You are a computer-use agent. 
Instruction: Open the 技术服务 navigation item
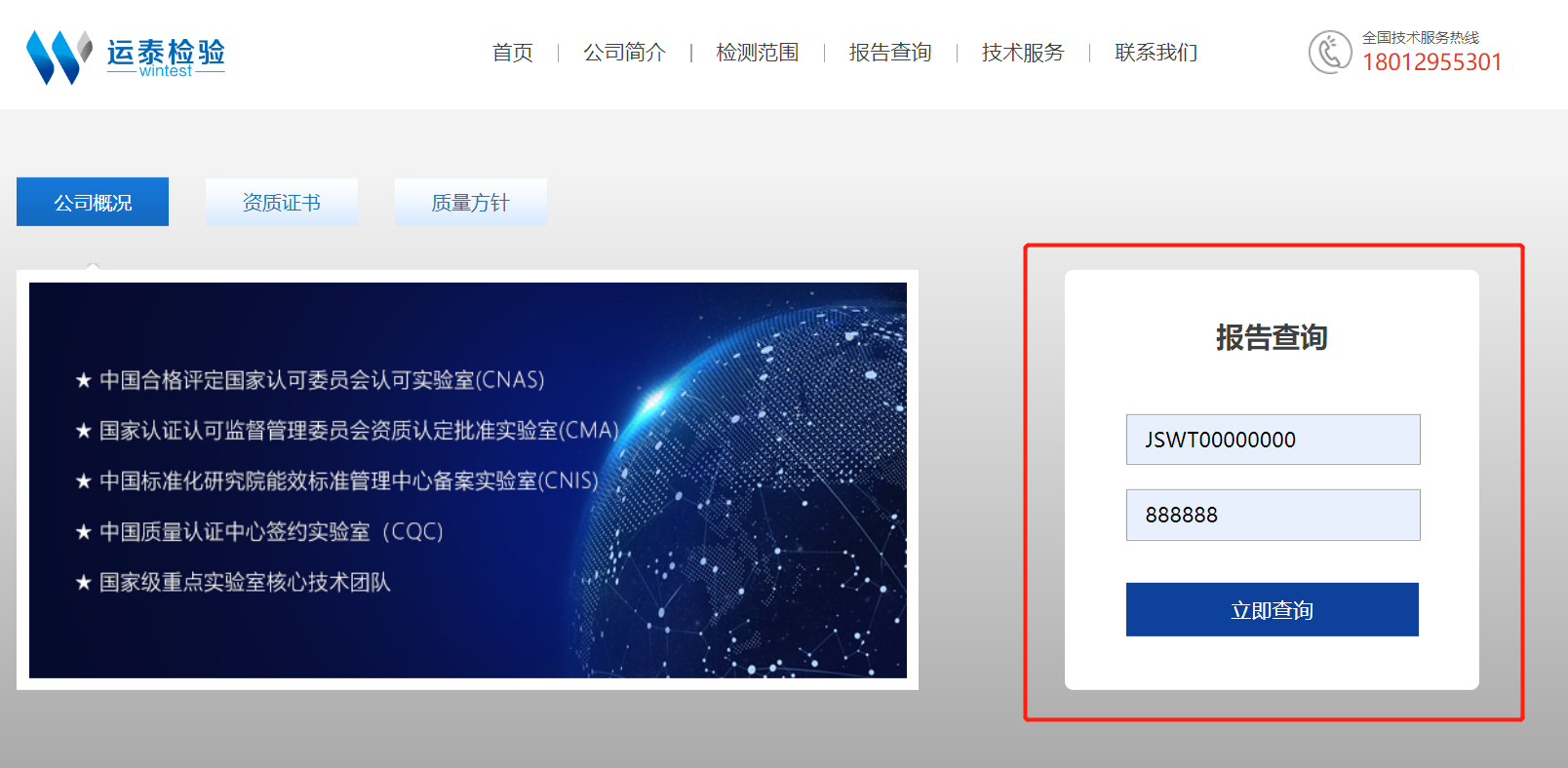(x=1022, y=53)
